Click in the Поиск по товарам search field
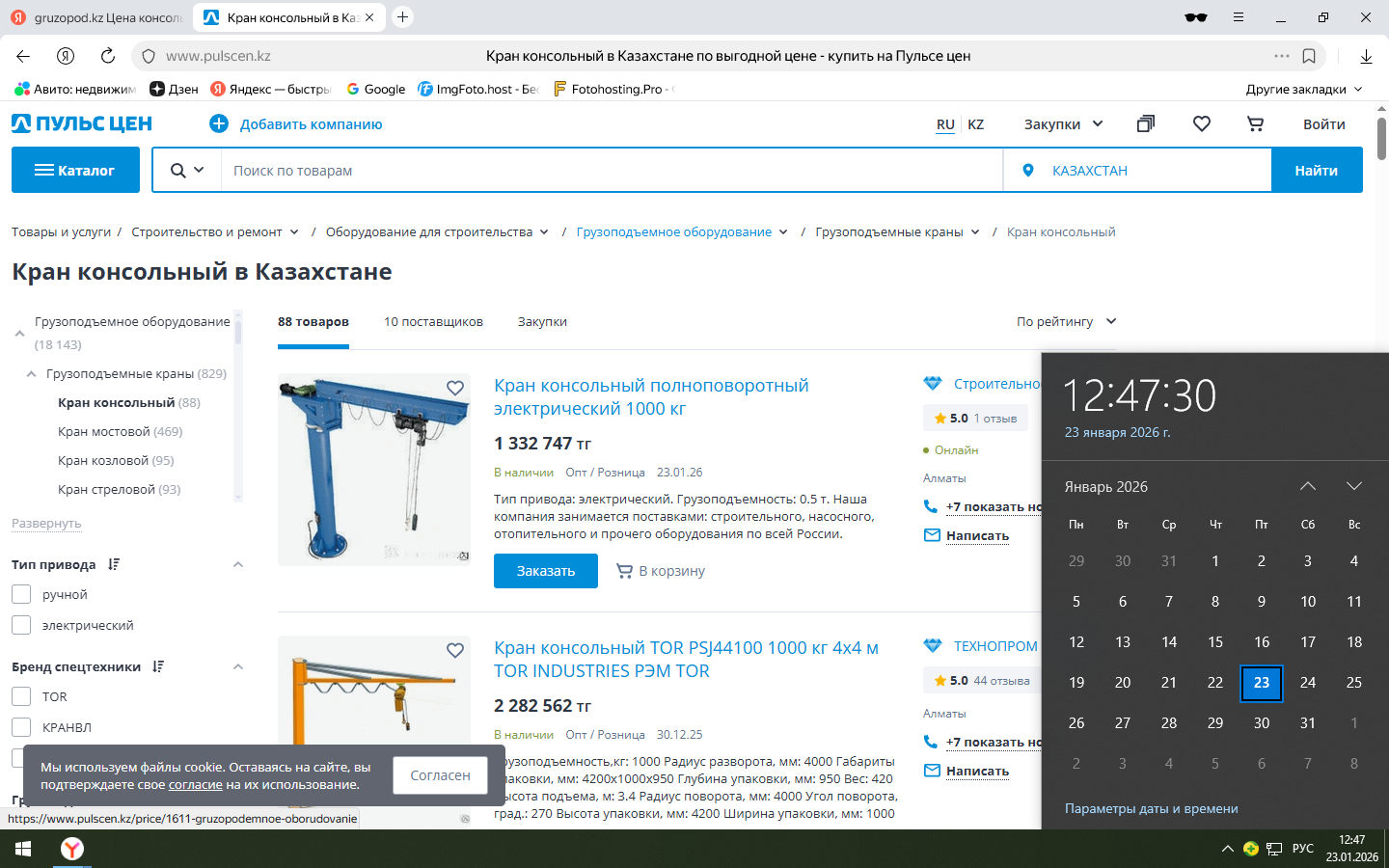1389x868 pixels. (613, 170)
